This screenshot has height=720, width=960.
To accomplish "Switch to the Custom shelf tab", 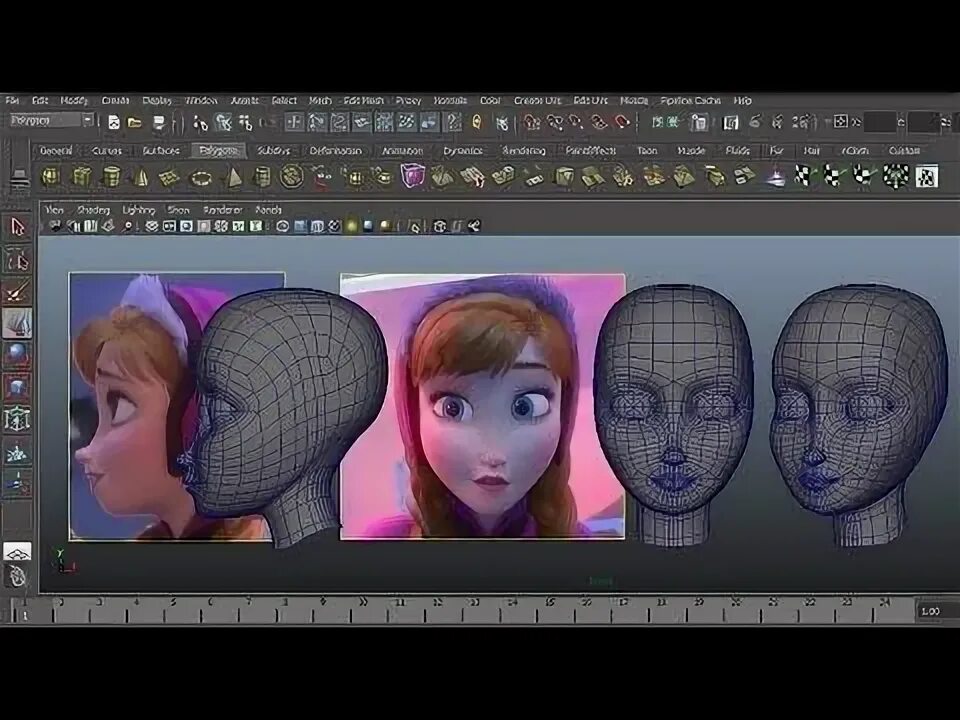I will pyautogui.click(x=904, y=151).
